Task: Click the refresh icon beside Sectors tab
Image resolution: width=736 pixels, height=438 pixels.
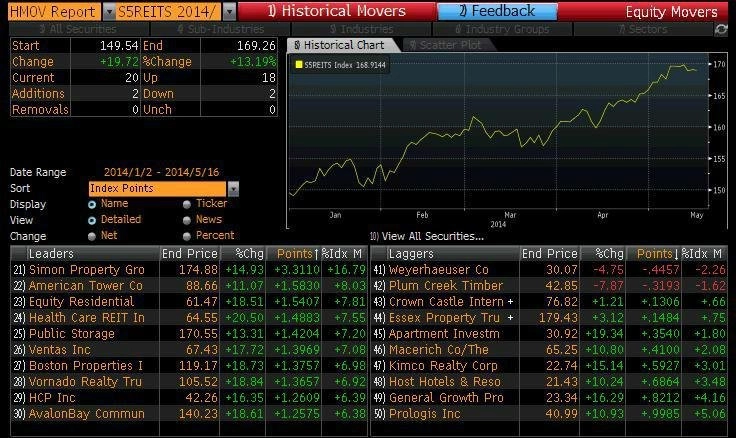Action: click(x=721, y=30)
